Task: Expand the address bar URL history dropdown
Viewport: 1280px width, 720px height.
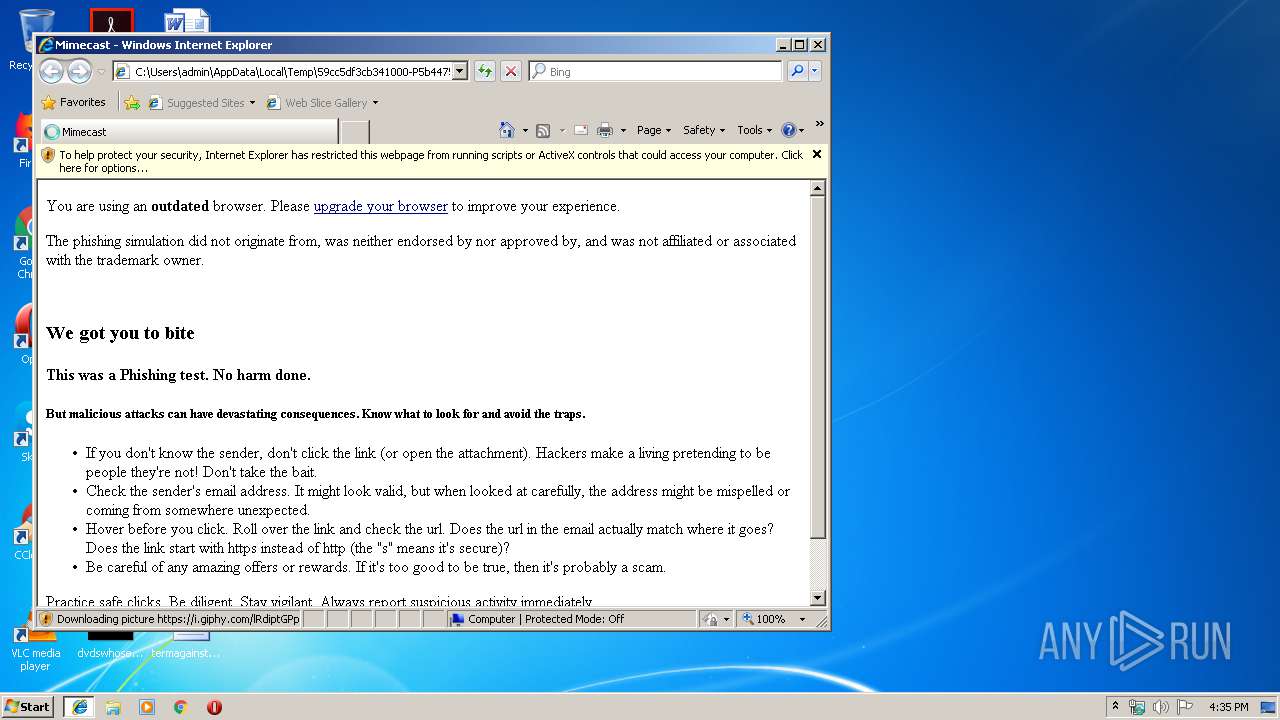Action: (x=460, y=71)
